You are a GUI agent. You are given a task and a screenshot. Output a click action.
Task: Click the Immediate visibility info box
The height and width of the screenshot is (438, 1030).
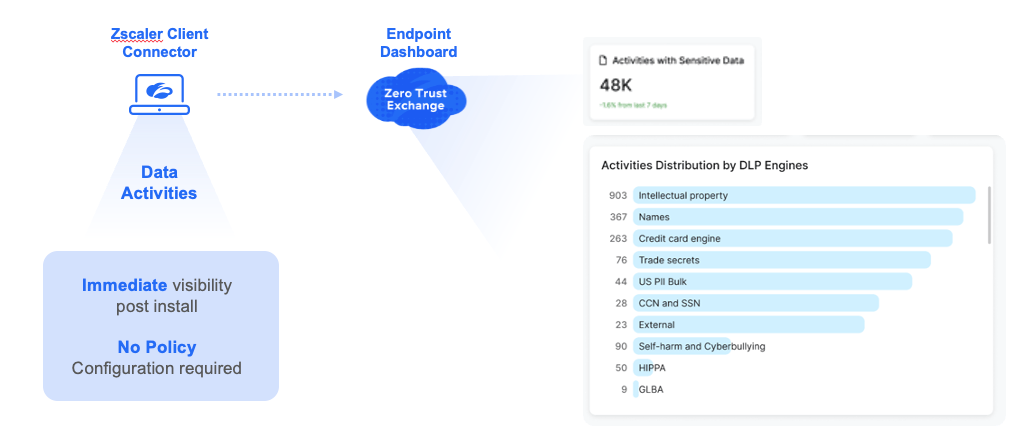click(160, 326)
